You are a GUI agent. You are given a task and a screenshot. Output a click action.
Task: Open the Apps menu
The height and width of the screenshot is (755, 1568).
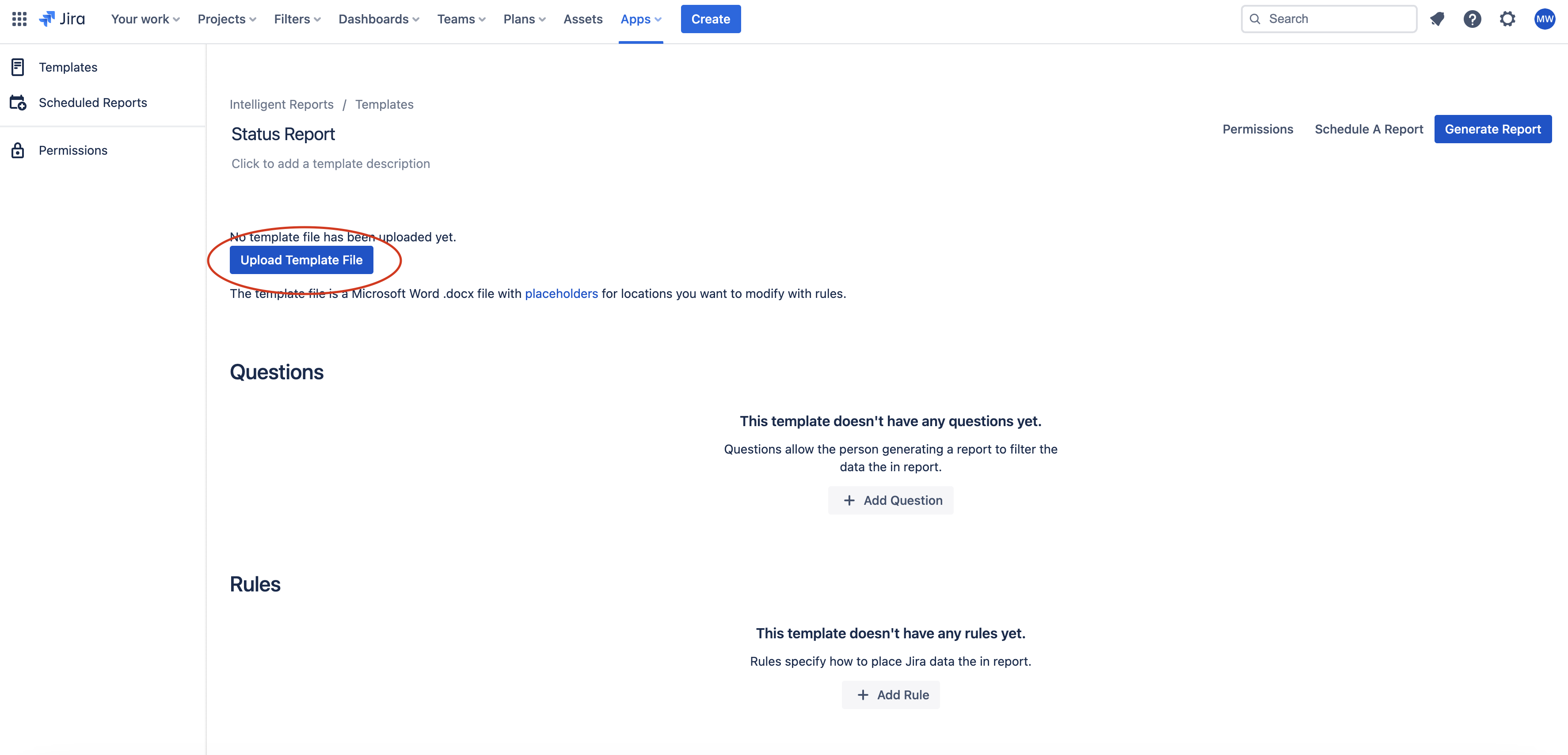640,19
